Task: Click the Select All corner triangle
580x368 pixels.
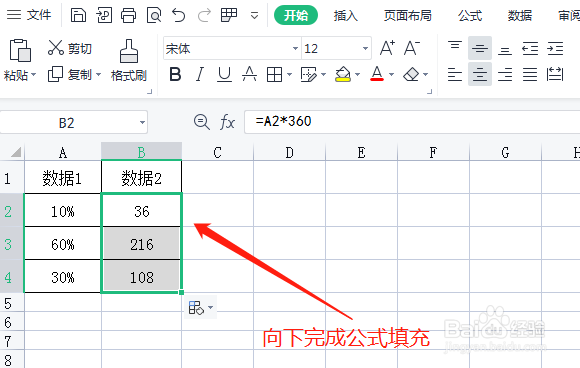Action: tap(16, 152)
